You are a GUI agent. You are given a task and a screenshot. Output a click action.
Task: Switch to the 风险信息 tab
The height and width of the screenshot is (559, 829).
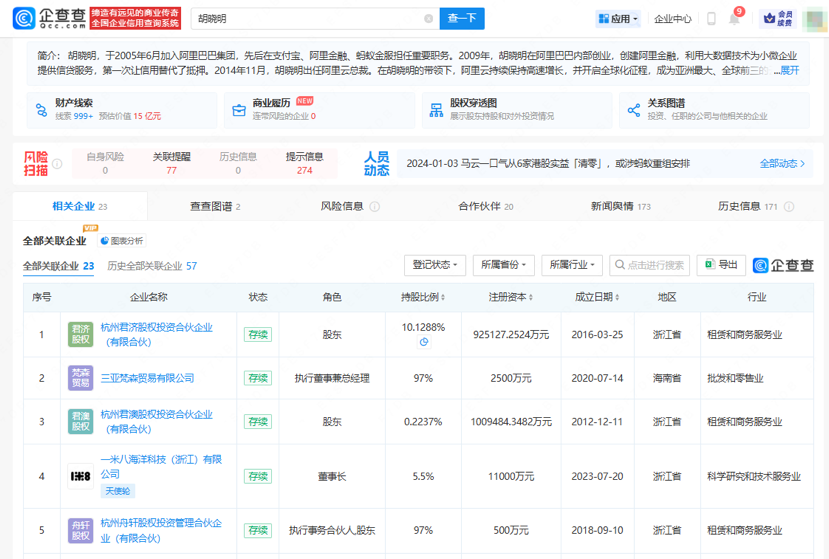(x=341, y=207)
